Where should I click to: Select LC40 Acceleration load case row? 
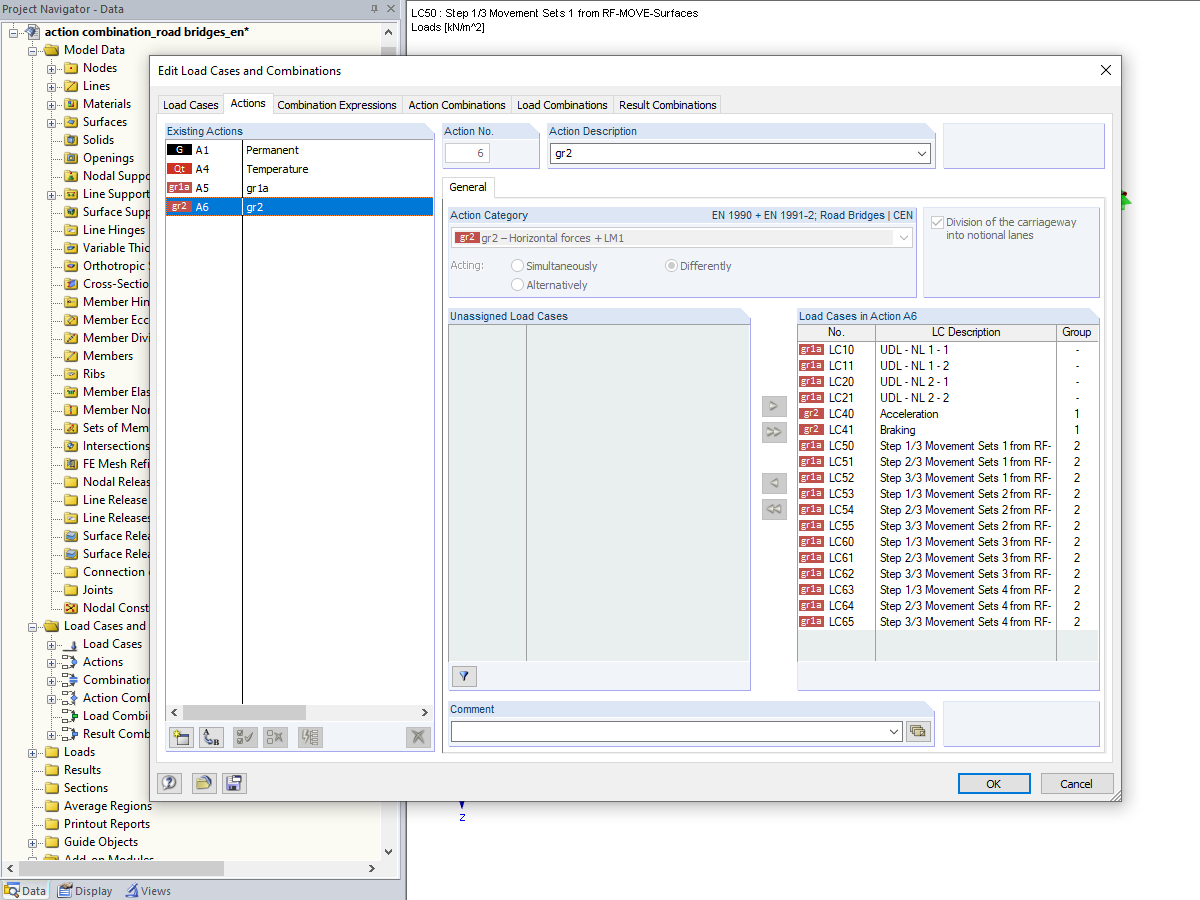(947, 414)
